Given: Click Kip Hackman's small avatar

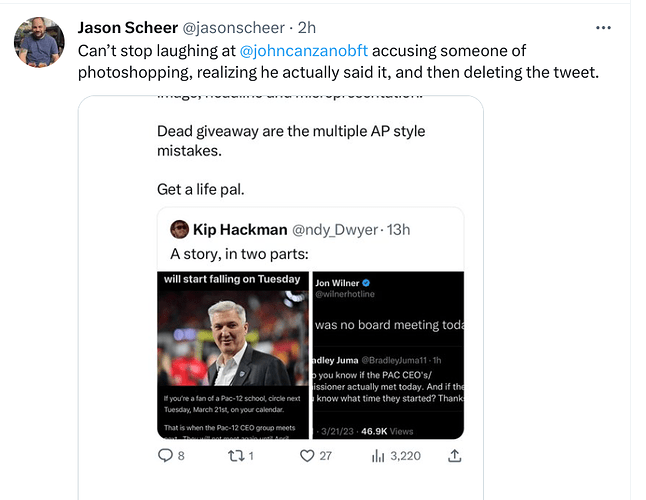Looking at the screenshot, I should click(179, 229).
